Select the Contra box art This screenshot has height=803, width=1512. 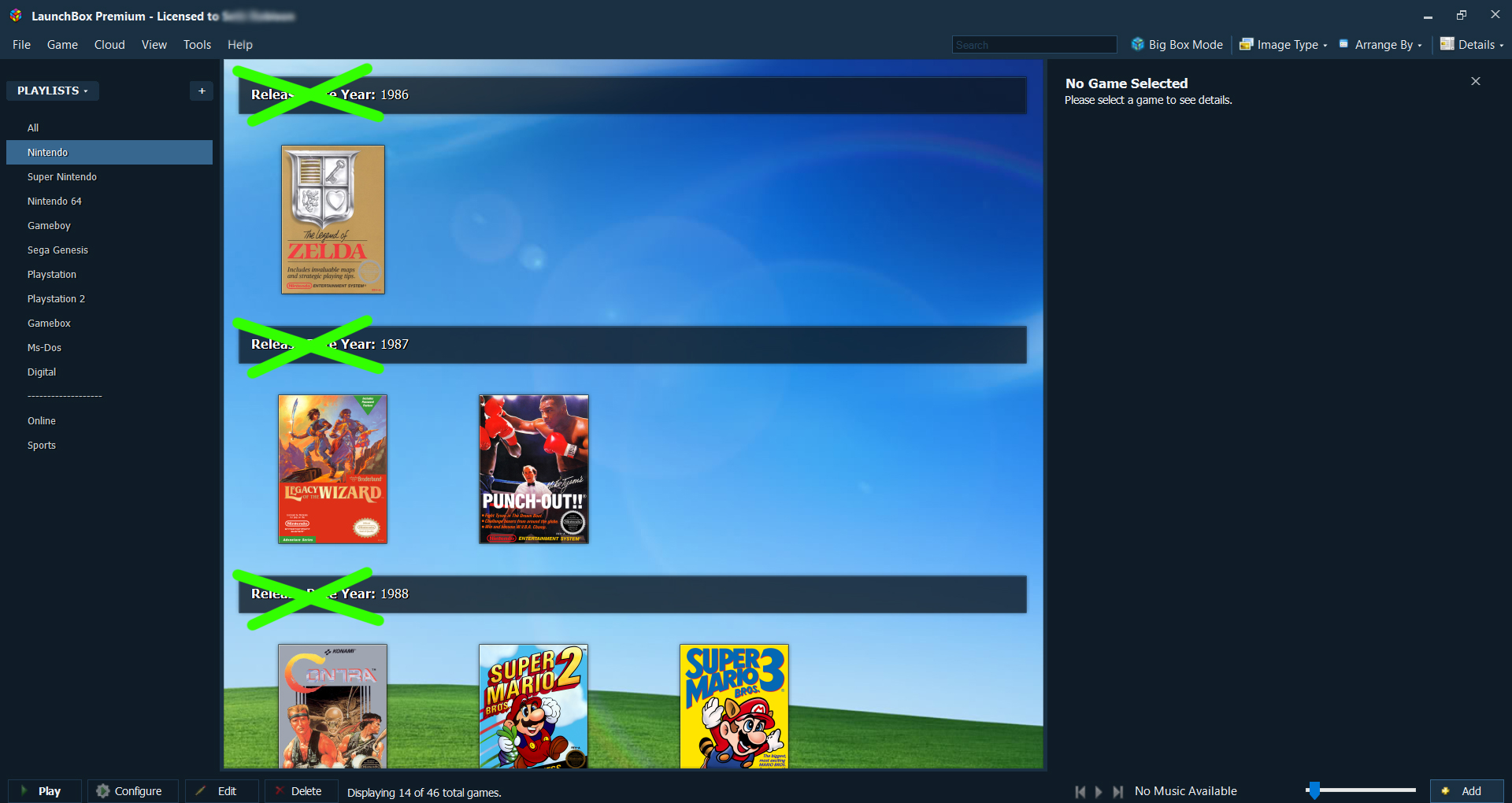332,706
